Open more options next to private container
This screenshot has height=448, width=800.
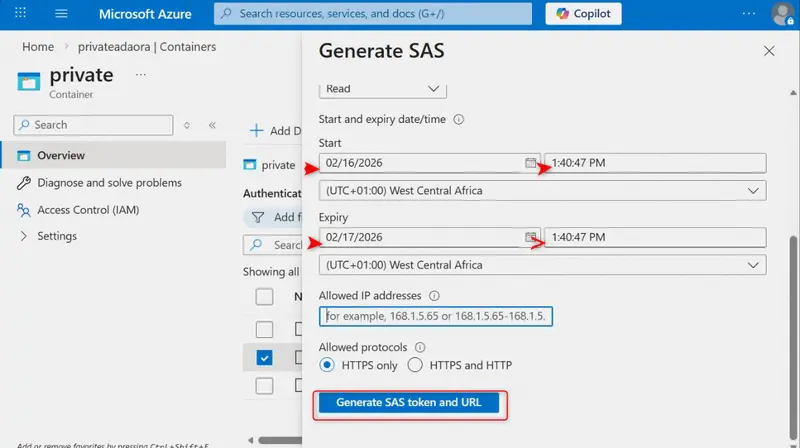(141, 74)
